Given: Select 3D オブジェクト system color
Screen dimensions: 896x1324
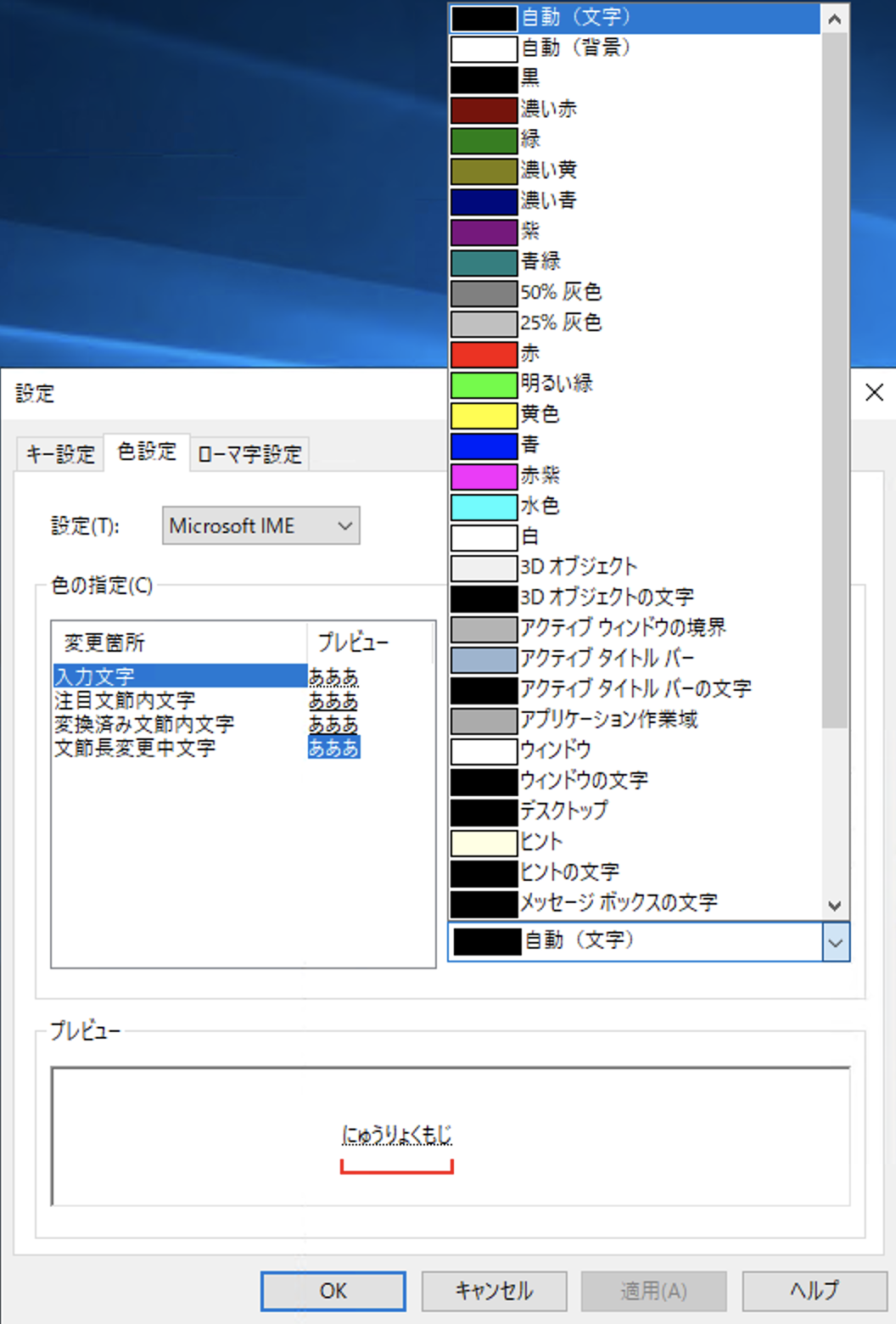Looking at the screenshot, I should click(x=635, y=568).
